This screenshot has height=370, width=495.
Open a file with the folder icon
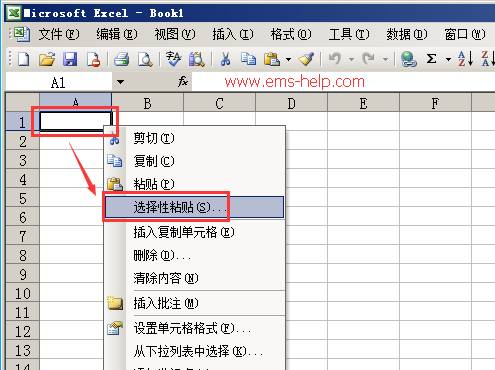point(47,59)
